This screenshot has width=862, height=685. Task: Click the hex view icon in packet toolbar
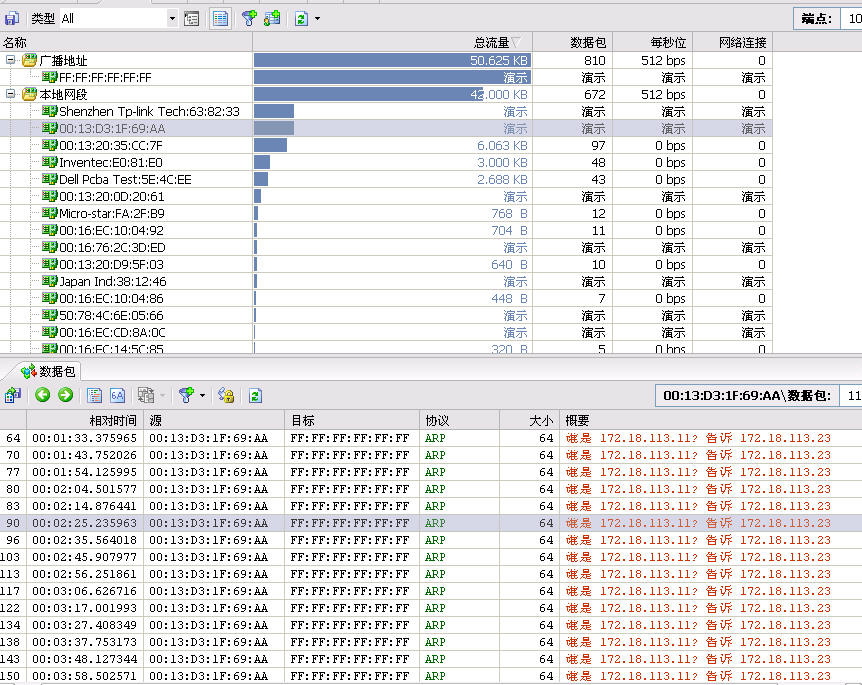pyautogui.click(x=117, y=395)
